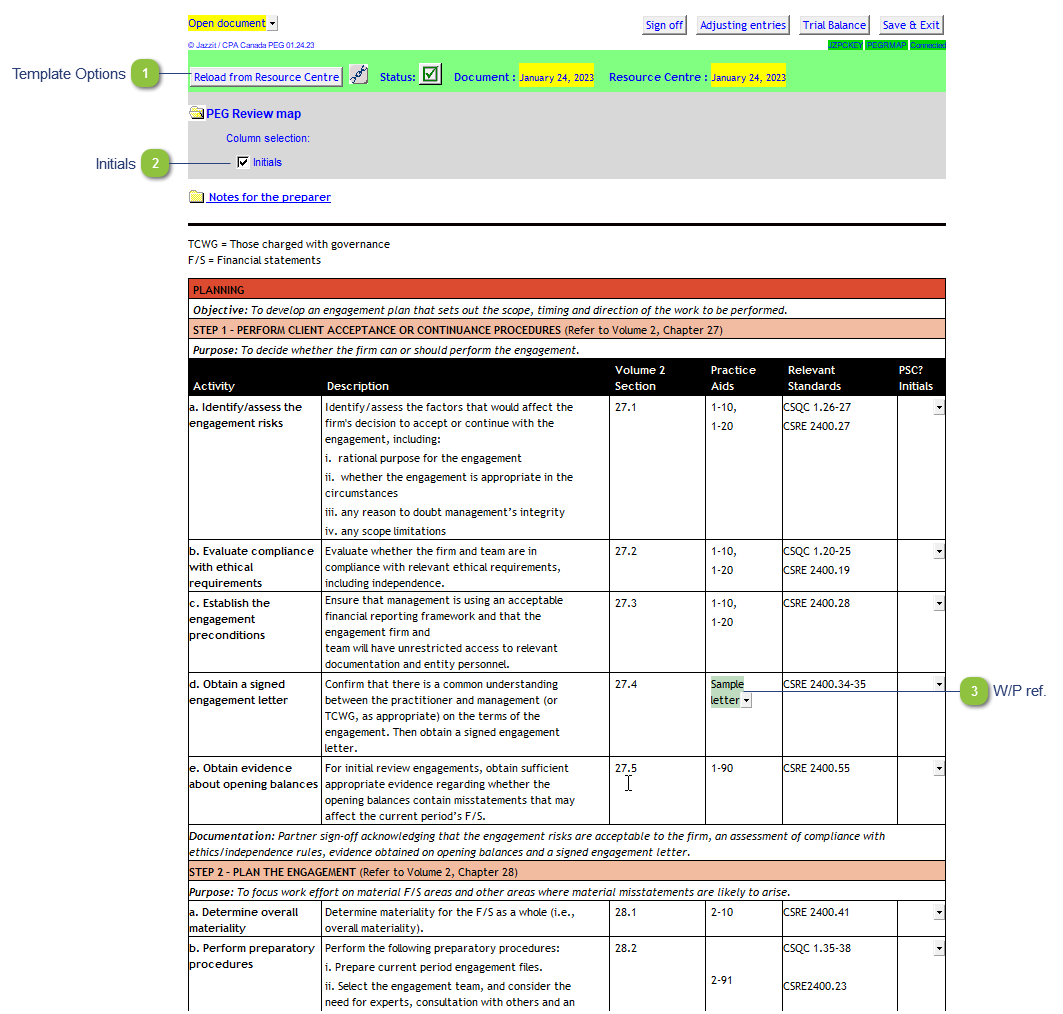Uncheck the Initials column selection checkbox

pyautogui.click(x=243, y=162)
